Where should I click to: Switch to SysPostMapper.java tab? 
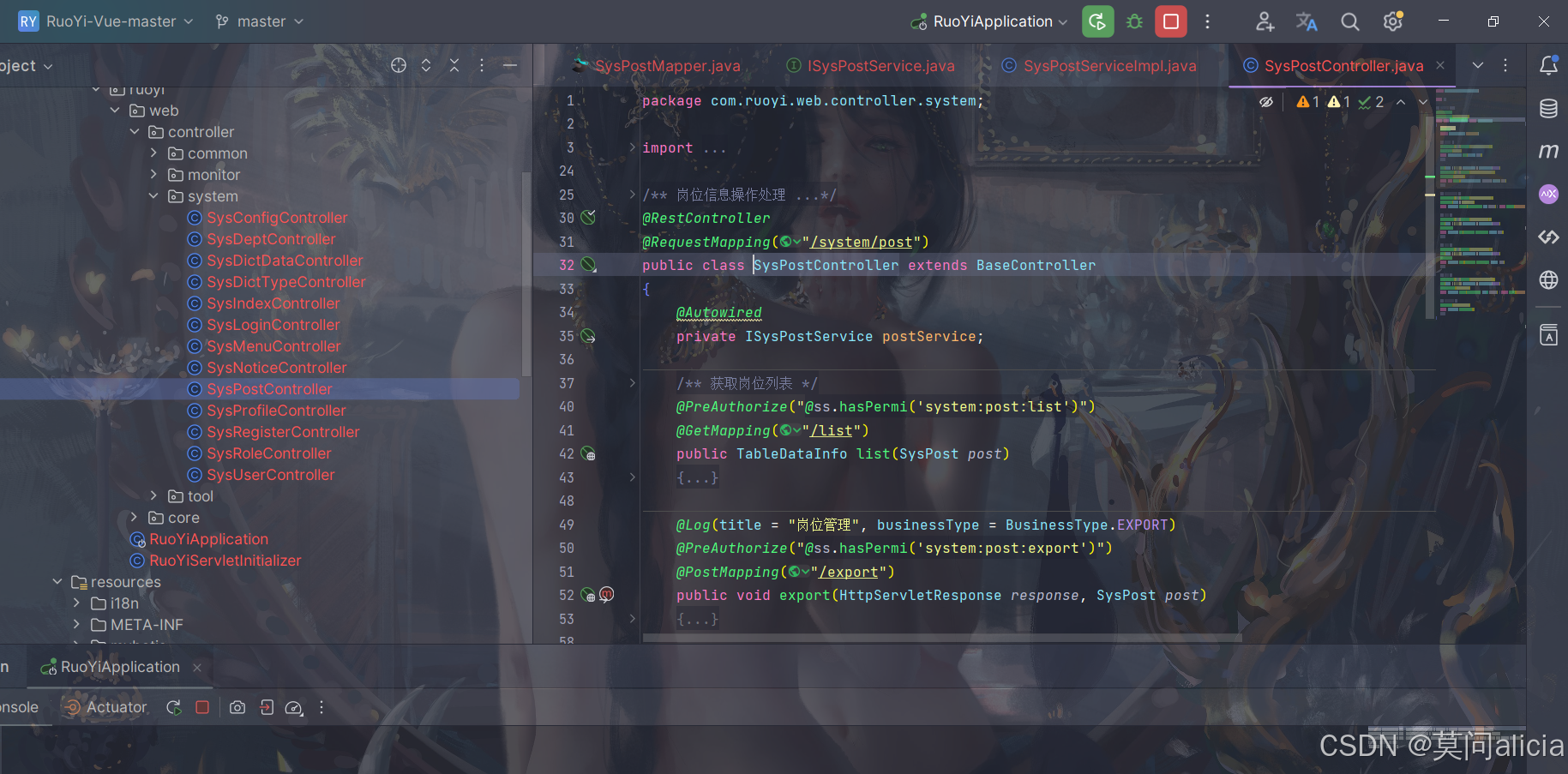(657, 65)
